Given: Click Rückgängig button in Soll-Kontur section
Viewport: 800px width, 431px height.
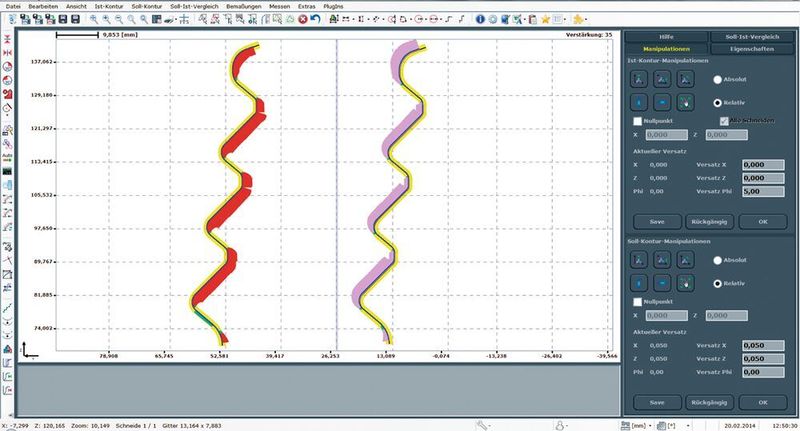Looking at the screenshot, I should pos(710,402).
